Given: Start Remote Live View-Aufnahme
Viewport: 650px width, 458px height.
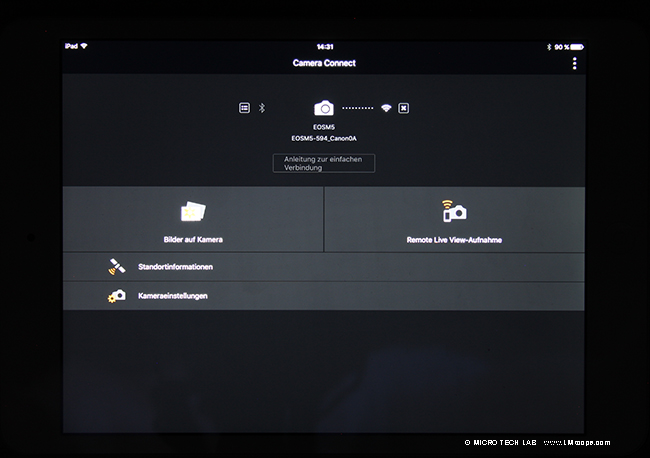Looking at the screenshot, I should click(454, 240).
